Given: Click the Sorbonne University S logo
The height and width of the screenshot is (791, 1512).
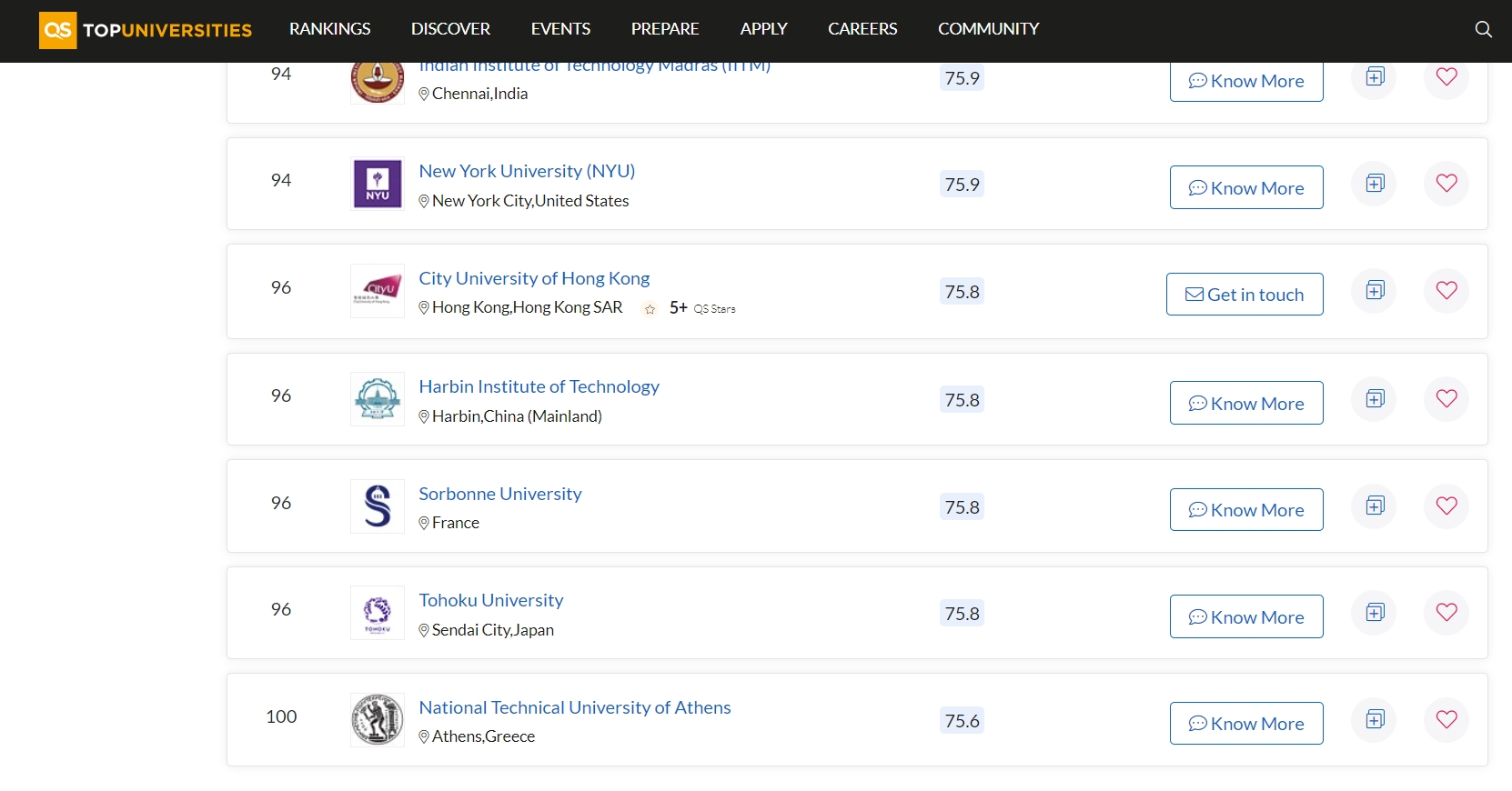Looking at the screenshot, I should (x=378, y=506).
